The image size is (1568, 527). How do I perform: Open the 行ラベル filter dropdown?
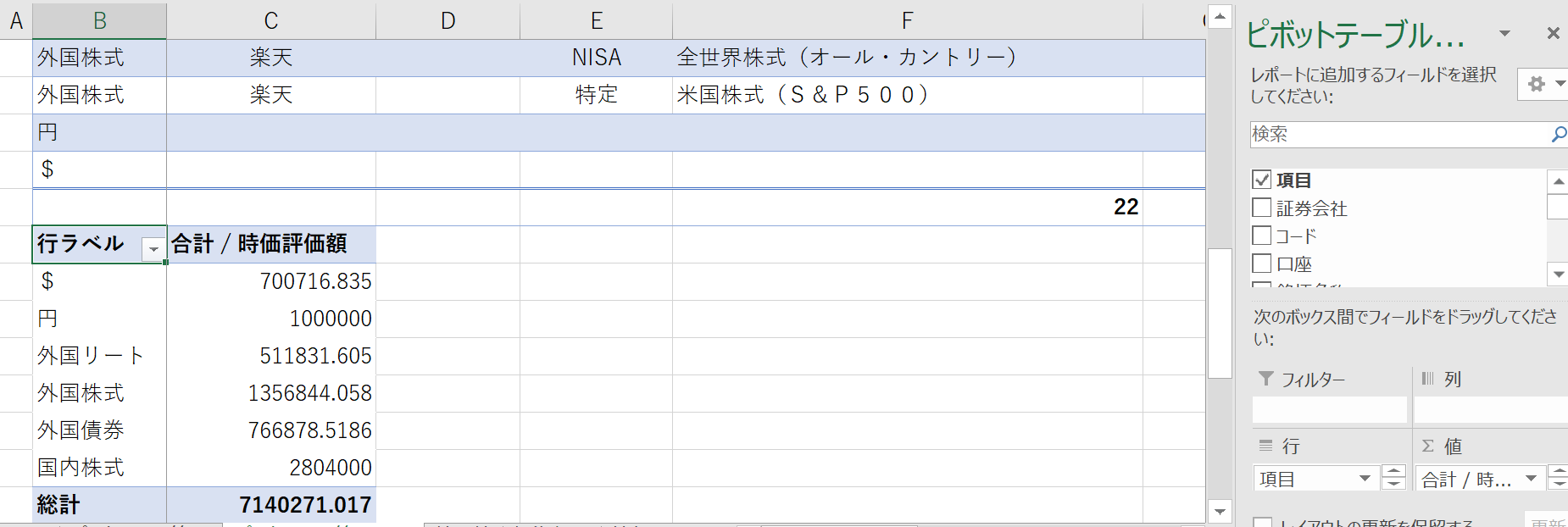[153, 248]
